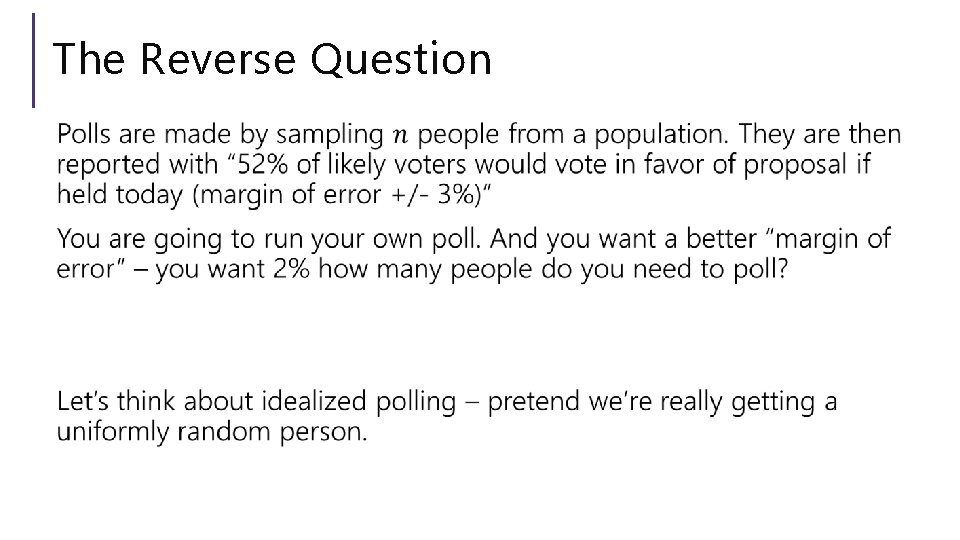The width and height of the screenshot is (960, 540).
Task: Click the italic variable n in first paragraph
Action: (400, 135)
